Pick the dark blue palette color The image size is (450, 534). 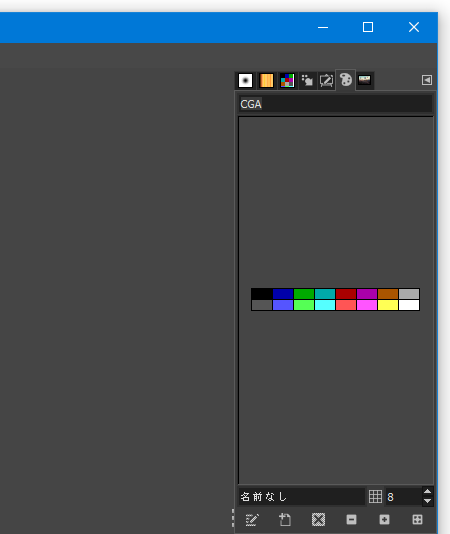point(283,294)
